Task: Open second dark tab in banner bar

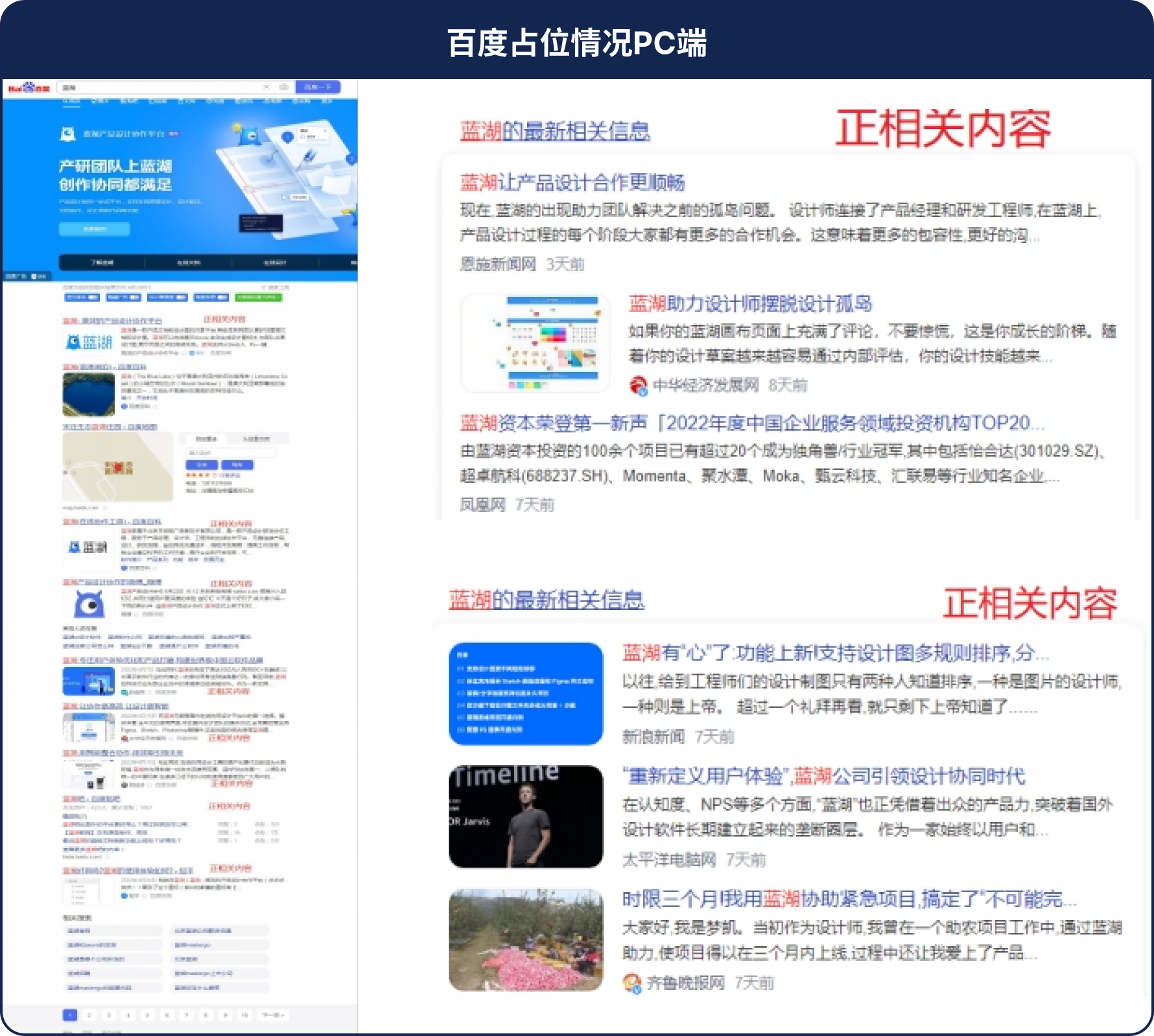Action: click(x=188, y=263)
